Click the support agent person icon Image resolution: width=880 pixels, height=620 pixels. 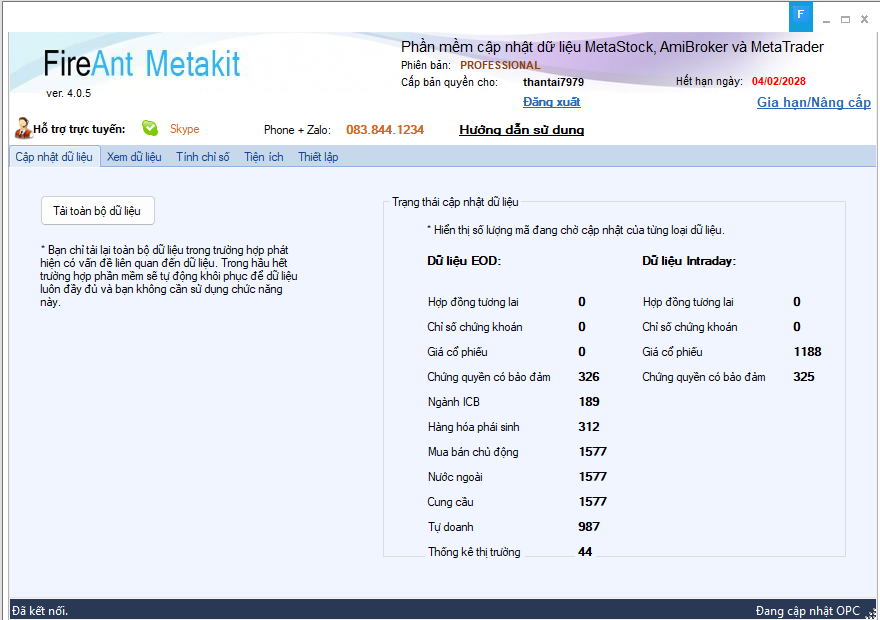(x=23, y=128)
